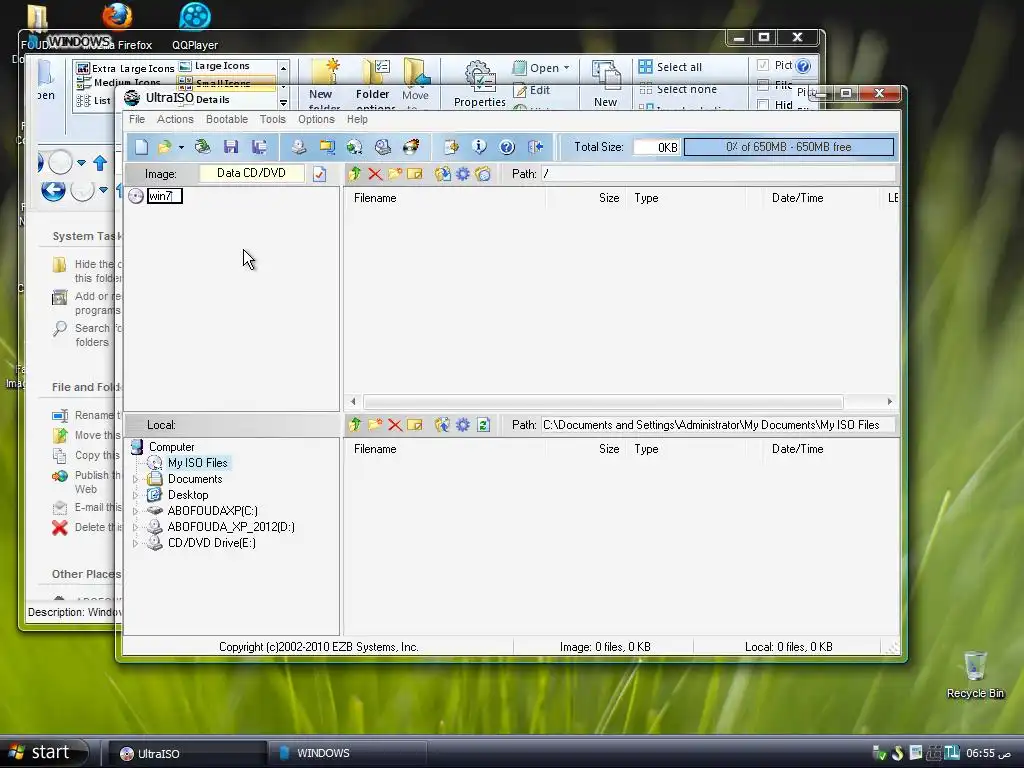This screenshot has width=1024, height=768.
Task: Switch to WINDOWS in the taskbar
Action: 347,753
